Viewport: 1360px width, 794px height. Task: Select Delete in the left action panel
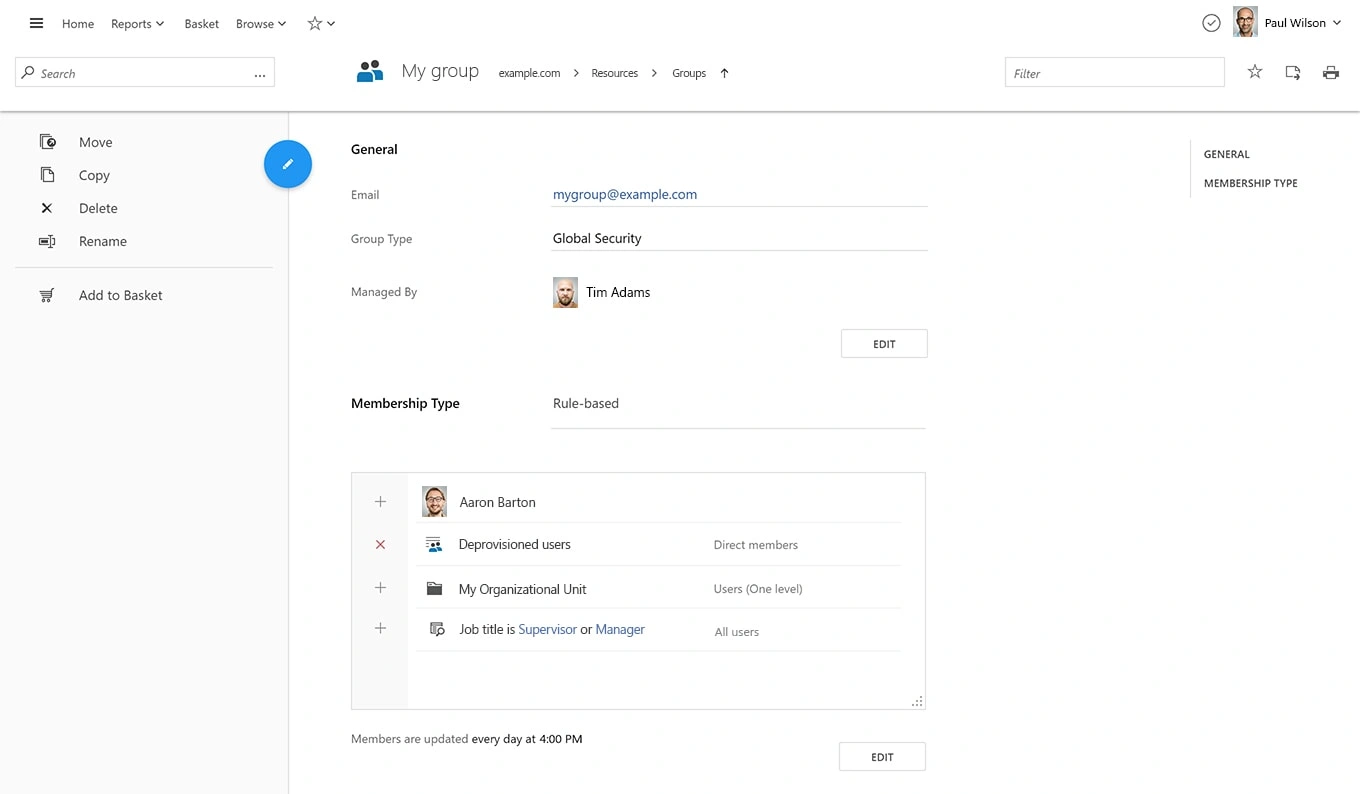(x=98, y=208)
